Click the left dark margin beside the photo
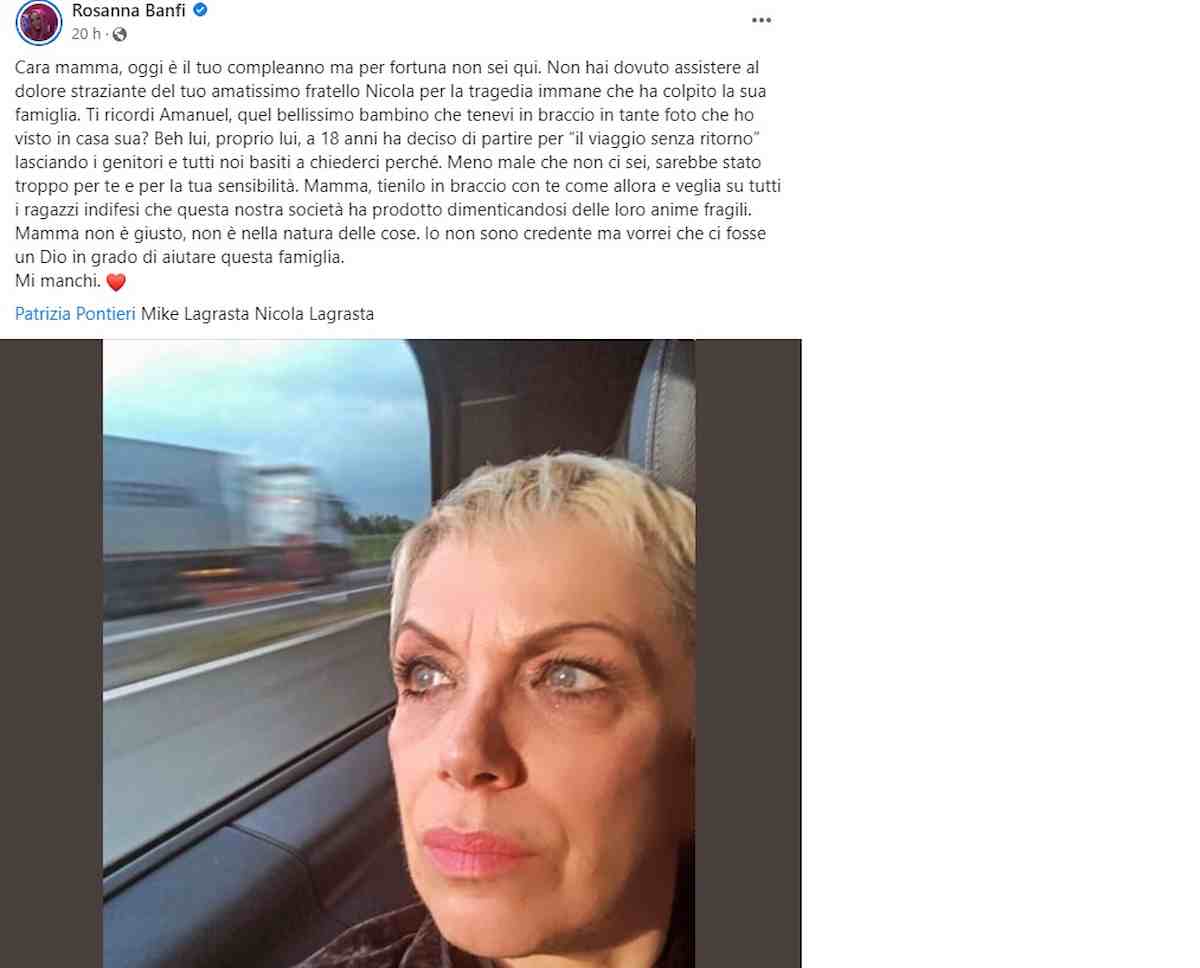Viewport: 1200px width, 968px height. [x=51, y=653]
